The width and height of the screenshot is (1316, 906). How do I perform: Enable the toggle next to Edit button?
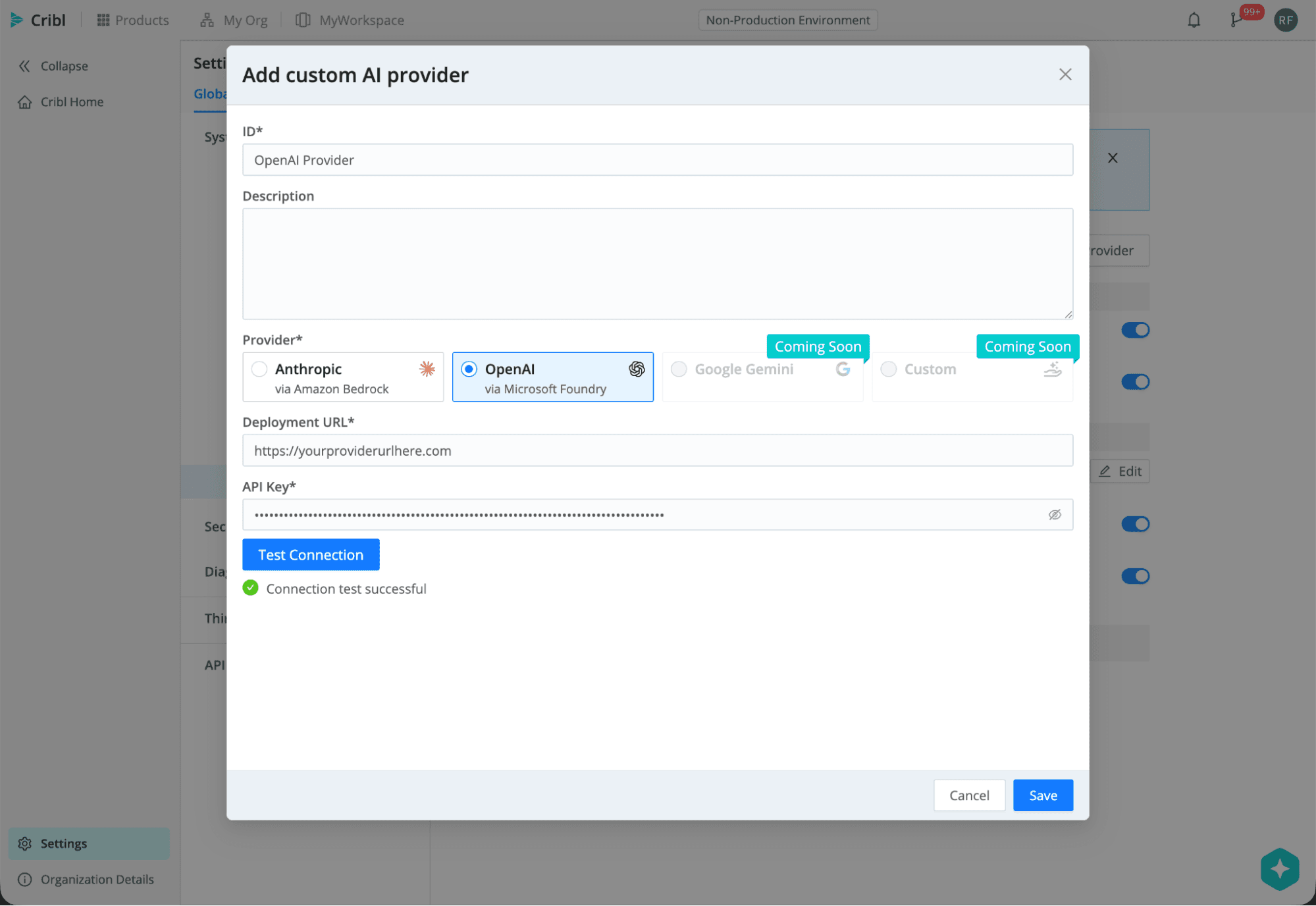(x=1135, y=523)
